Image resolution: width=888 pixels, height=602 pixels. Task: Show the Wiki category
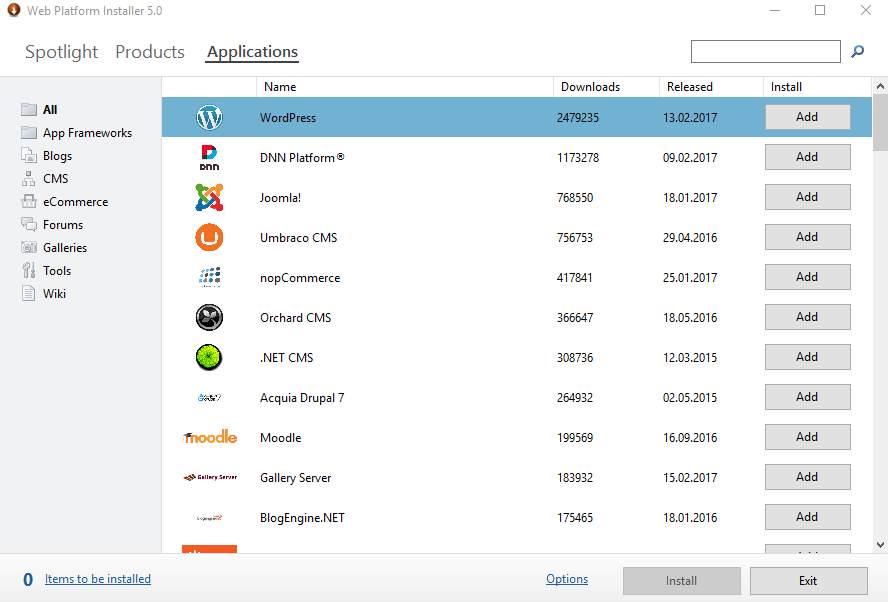pos(54,293)
